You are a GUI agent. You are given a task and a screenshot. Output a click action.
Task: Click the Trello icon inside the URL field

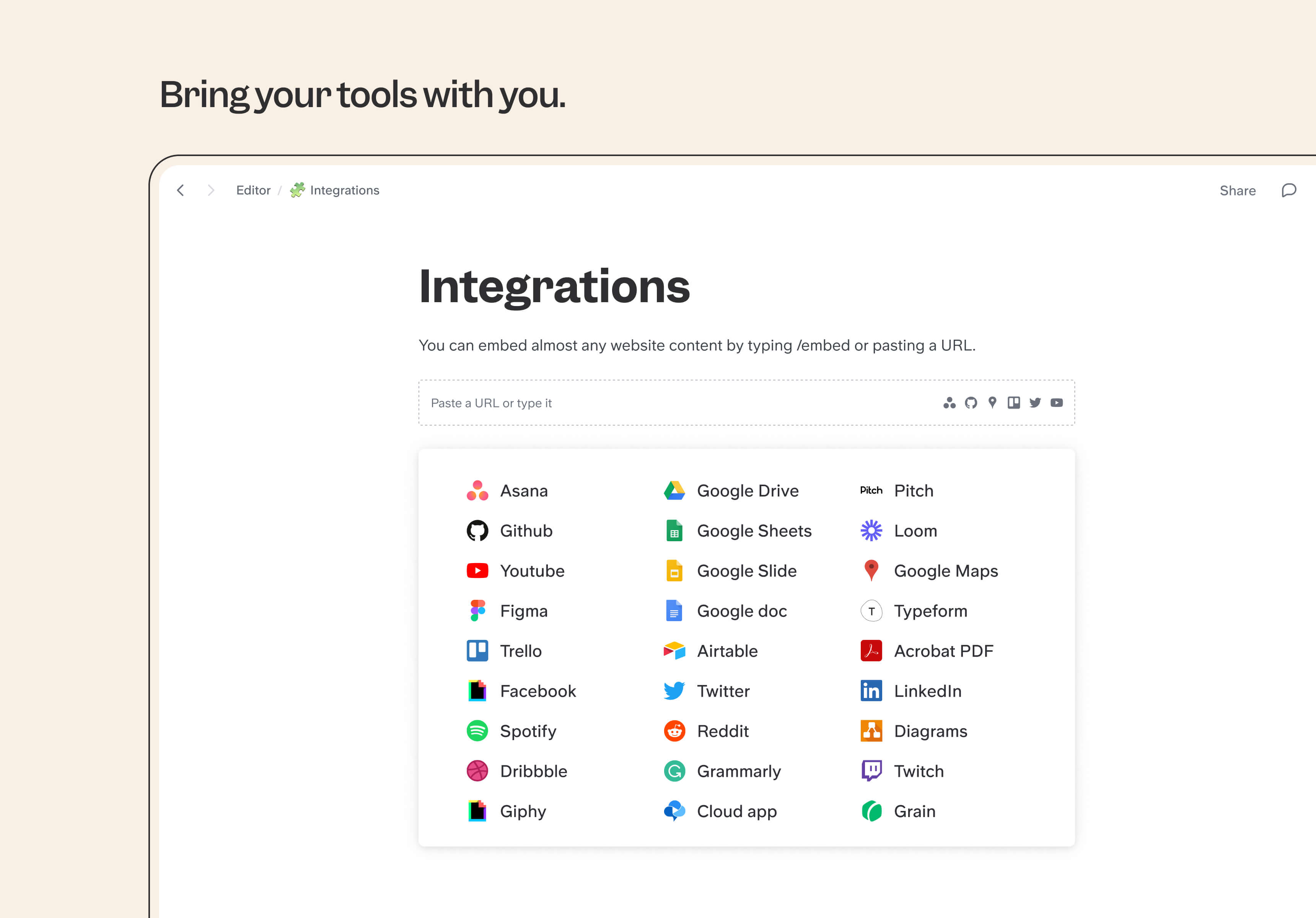coord(1014,403)
